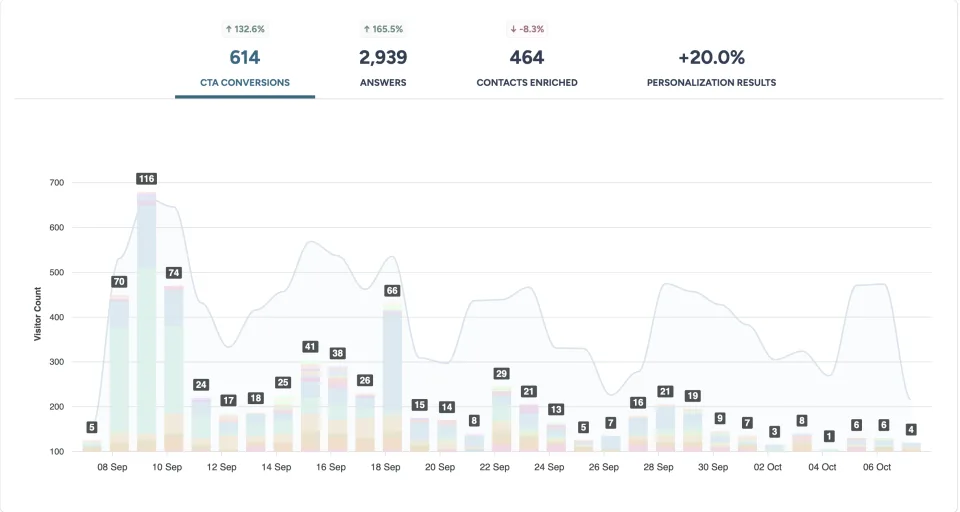Viewport: 960px width, 512px height.
Task: Click the 4 data label
Action: [x=911, y=429]
